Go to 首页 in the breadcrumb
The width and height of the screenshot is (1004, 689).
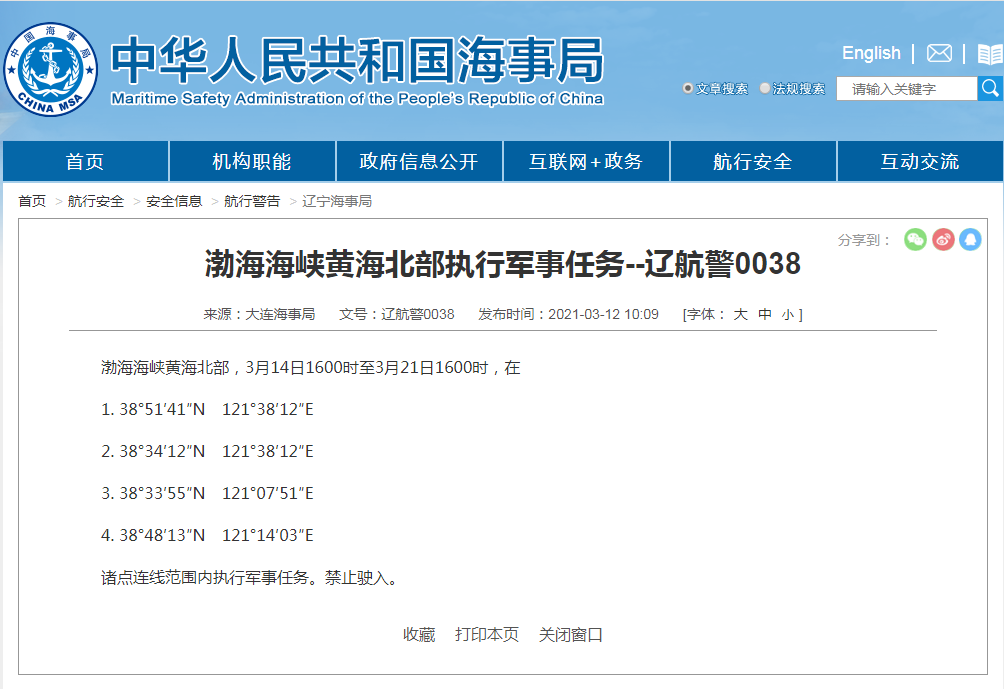(x=32, y=202)
